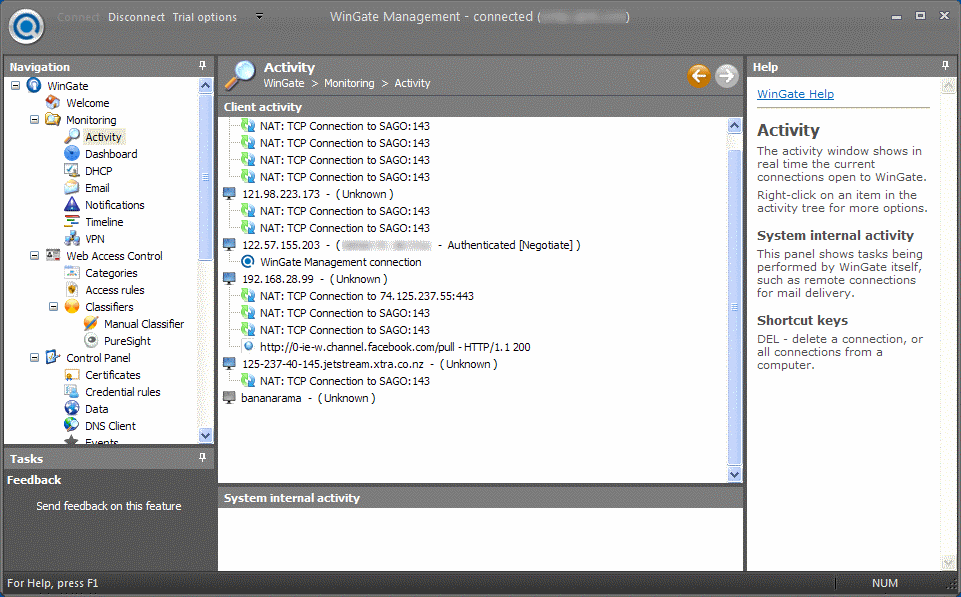This screenshot has height=597, width=961.
Task: Click Monitoring in the breadcrumb
Action: (349, 83)
